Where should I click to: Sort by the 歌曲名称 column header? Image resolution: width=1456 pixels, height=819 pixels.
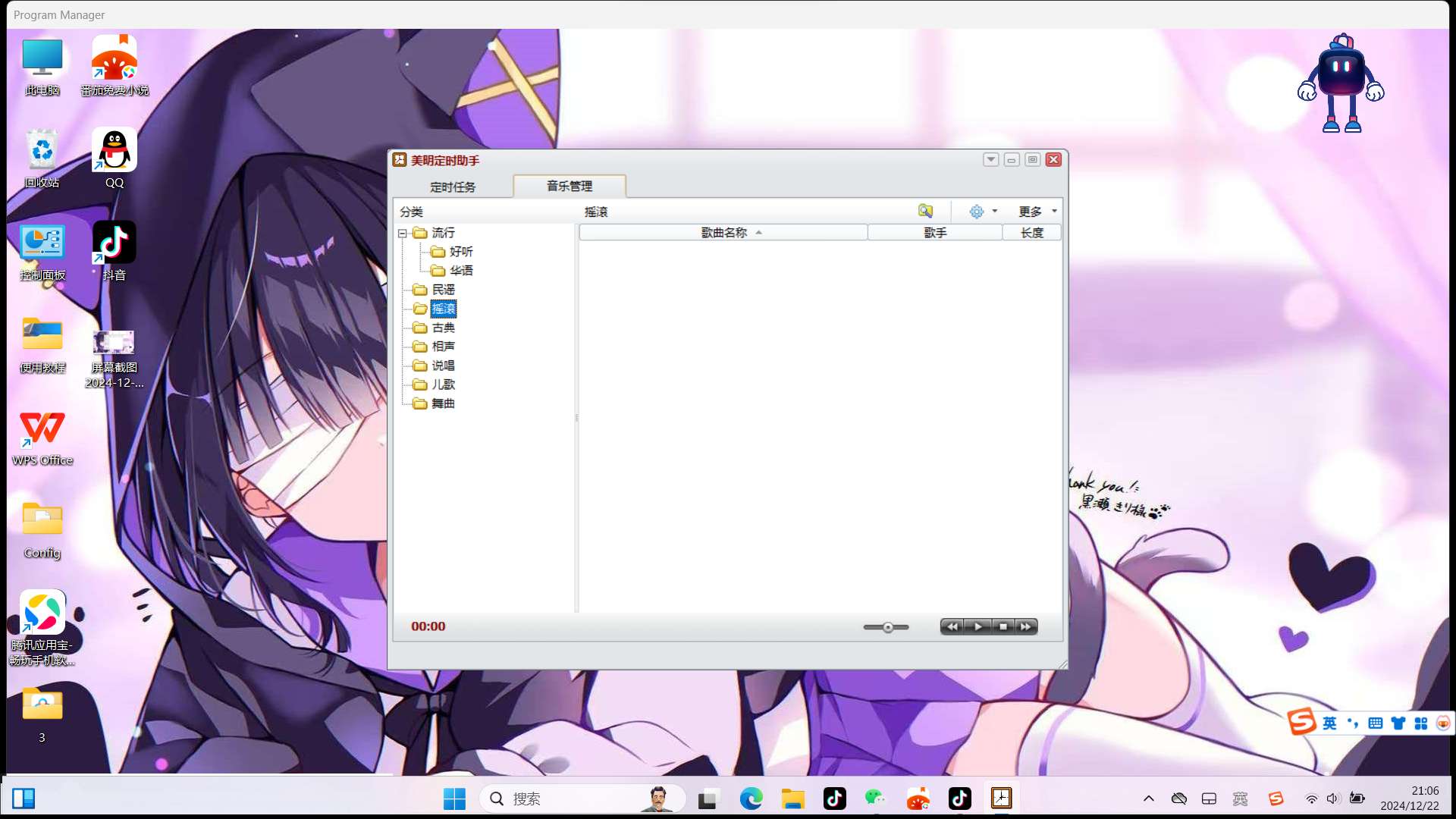723,233
